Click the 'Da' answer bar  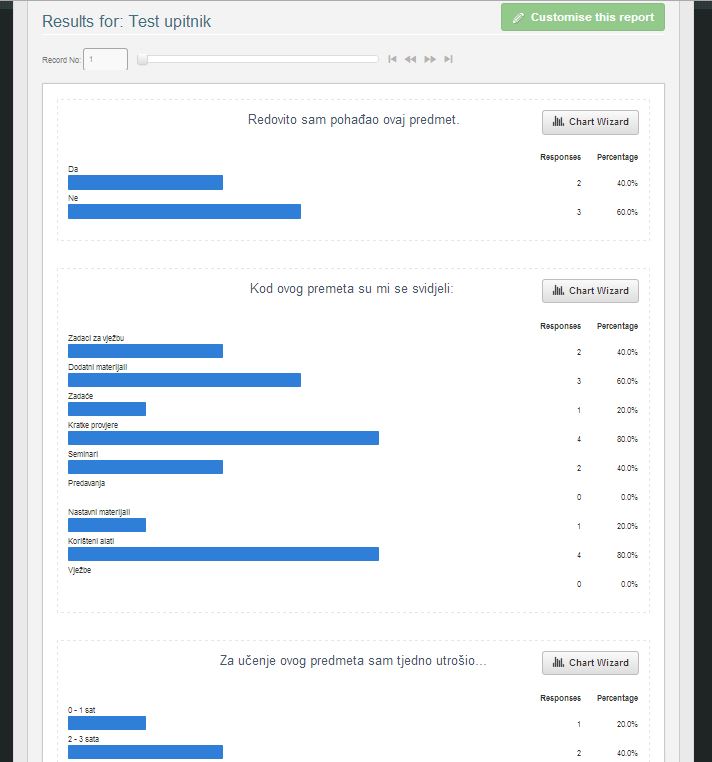coord(145,182)
